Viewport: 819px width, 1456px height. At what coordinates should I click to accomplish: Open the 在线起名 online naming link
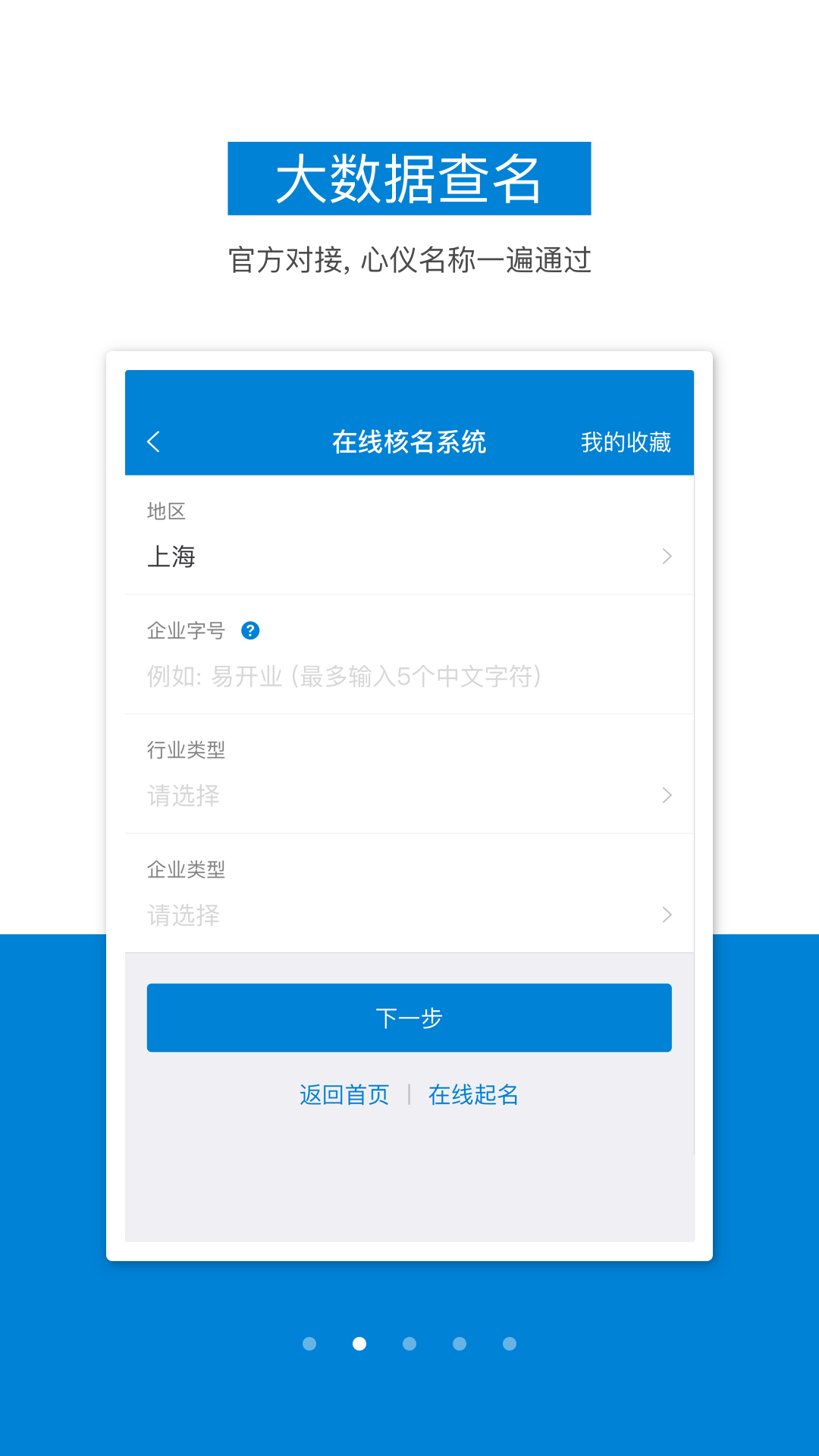[x=473, y=1094]
